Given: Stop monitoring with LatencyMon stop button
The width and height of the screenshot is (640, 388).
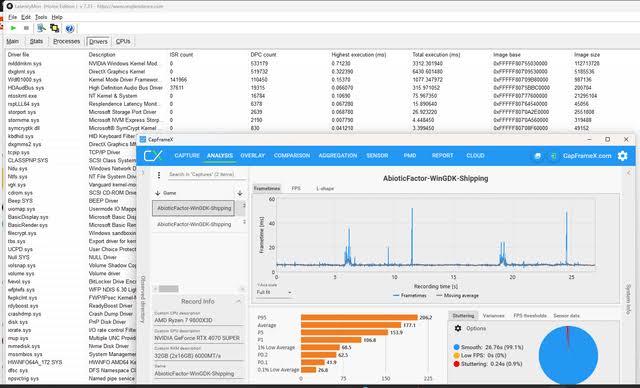Looking at the screenshot, I should click(x=26, y=28).
